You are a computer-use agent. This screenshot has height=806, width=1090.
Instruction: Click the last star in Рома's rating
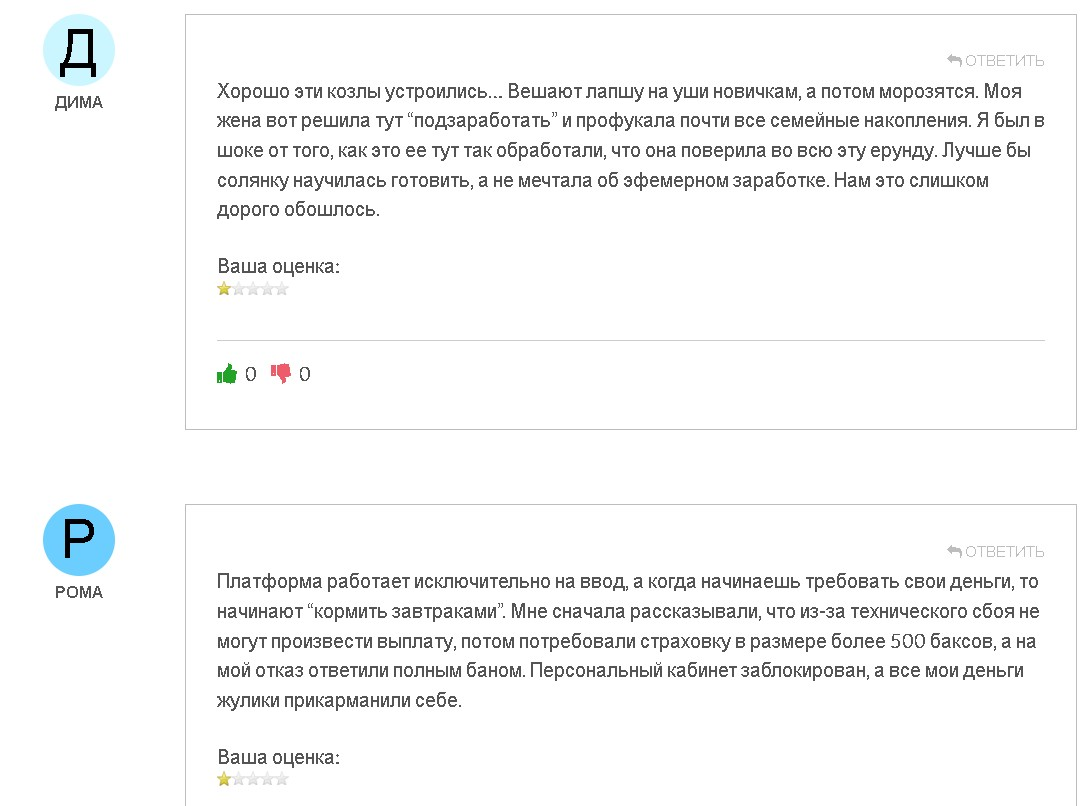[x=282, y=779]
